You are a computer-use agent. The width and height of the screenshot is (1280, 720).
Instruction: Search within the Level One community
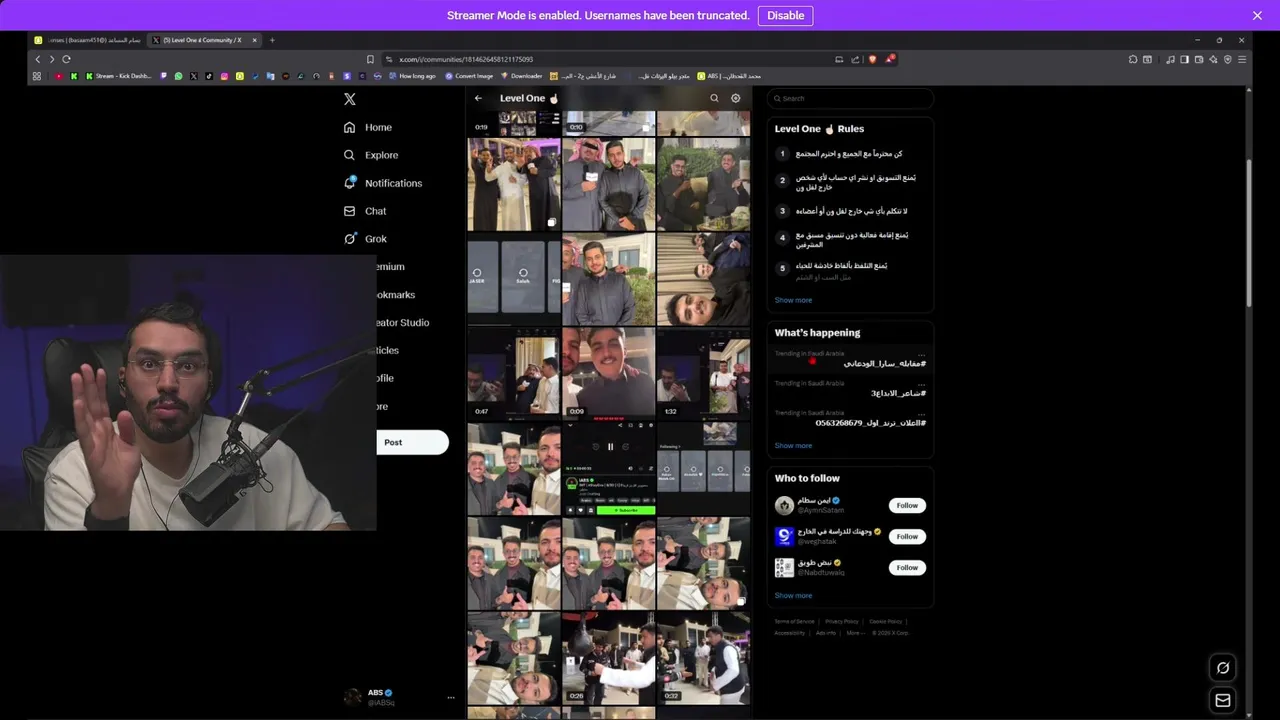(714, 98)
